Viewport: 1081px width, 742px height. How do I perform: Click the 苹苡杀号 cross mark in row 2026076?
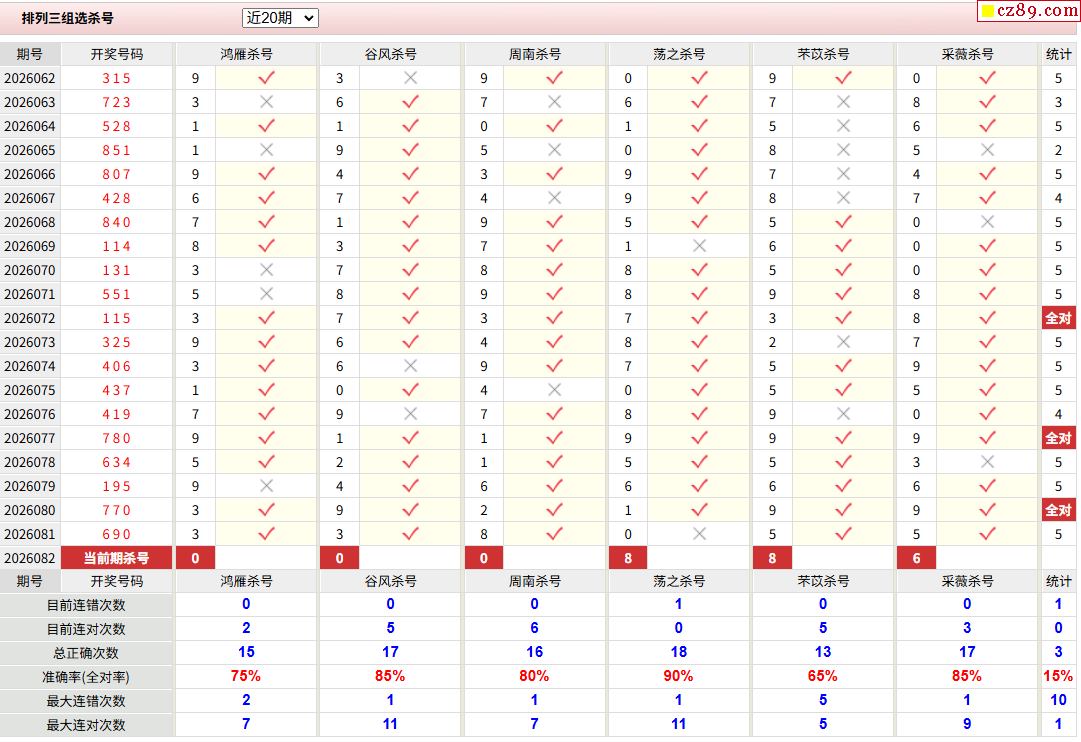pos(843,414)
